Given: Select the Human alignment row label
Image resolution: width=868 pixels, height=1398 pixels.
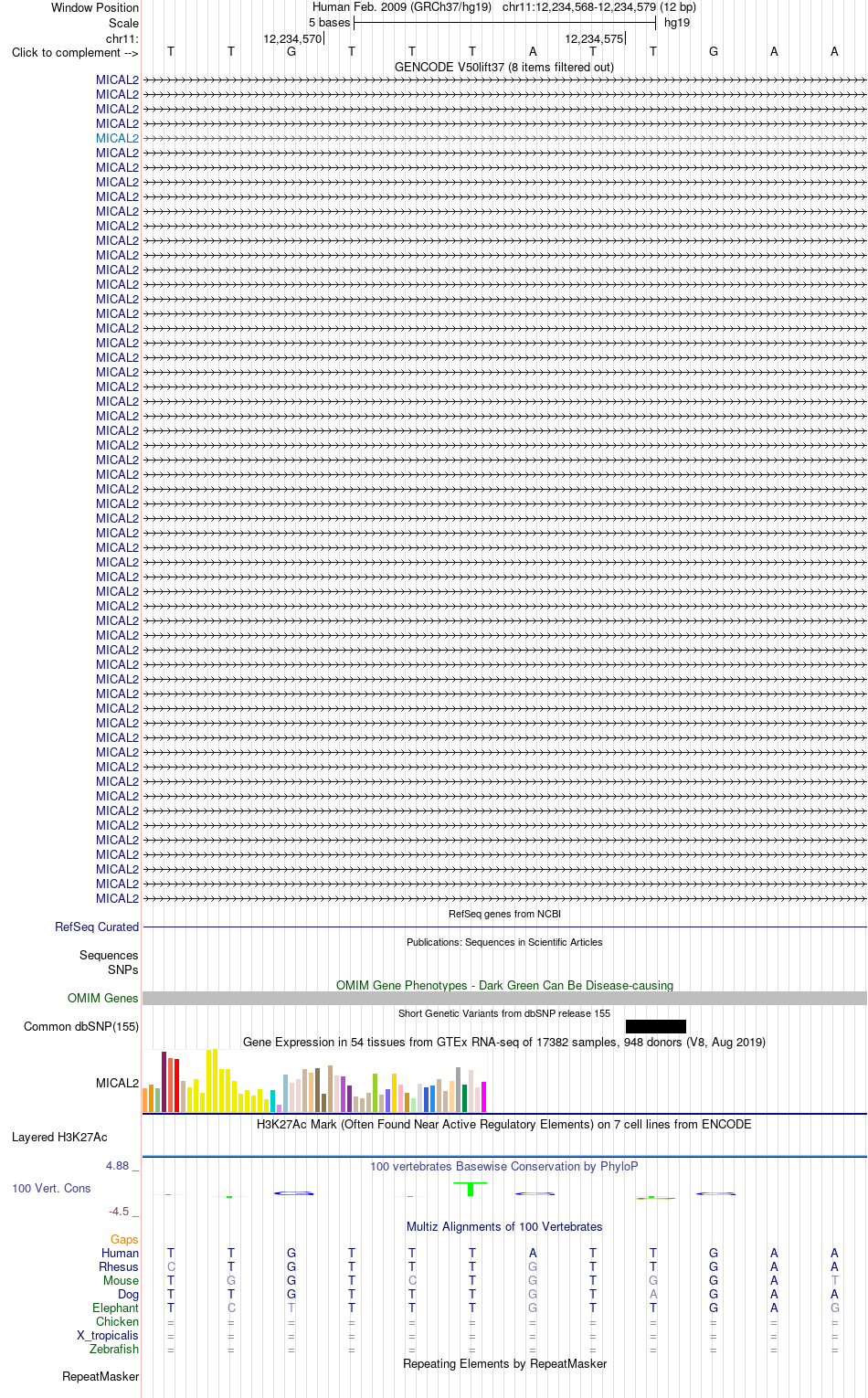Looking at the screenshot, I should point(120,1253).
